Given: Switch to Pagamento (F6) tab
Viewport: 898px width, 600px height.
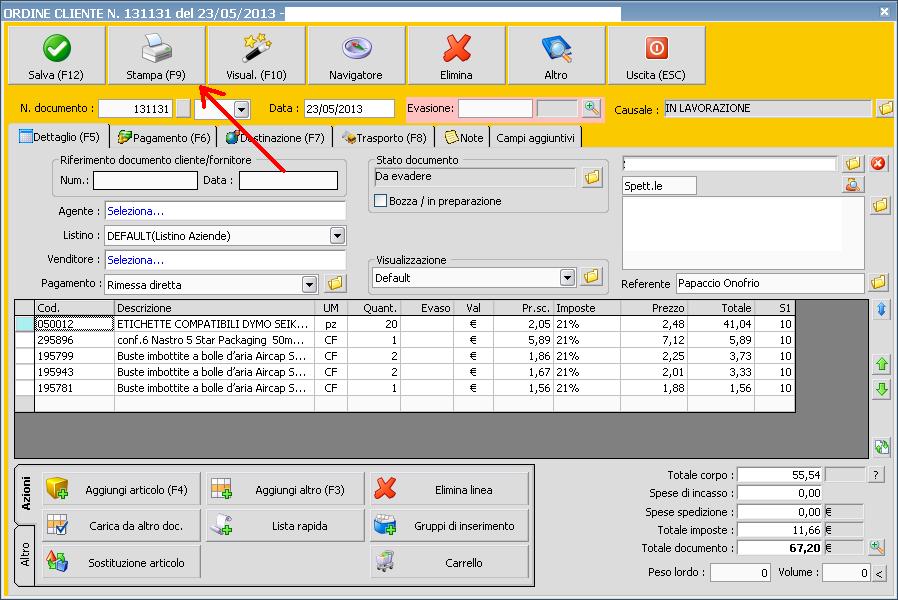Looking at the screenshot, I should coord(164,138).
